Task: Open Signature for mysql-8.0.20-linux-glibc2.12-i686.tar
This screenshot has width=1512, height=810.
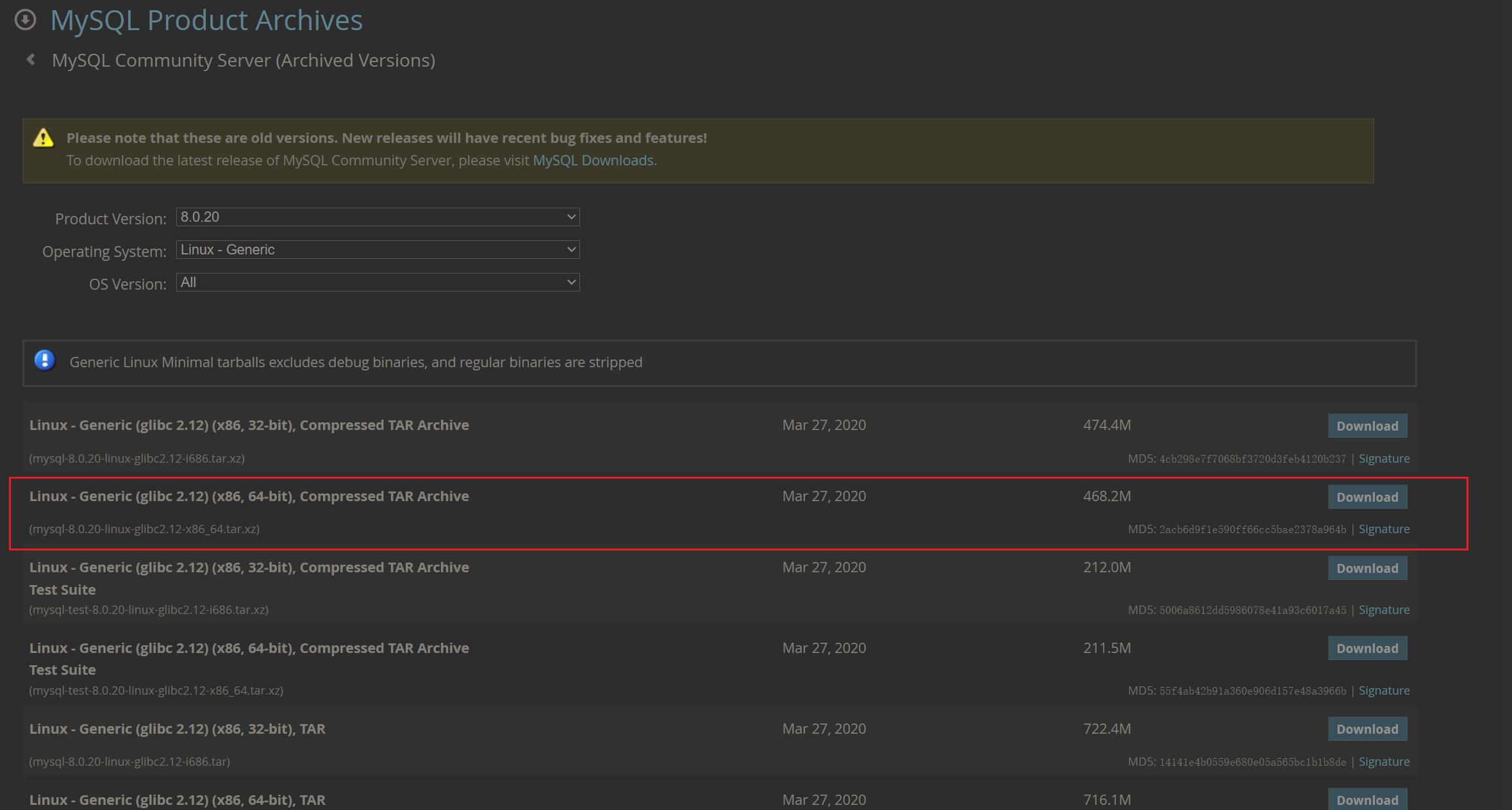Action: tap(1384, 762)
